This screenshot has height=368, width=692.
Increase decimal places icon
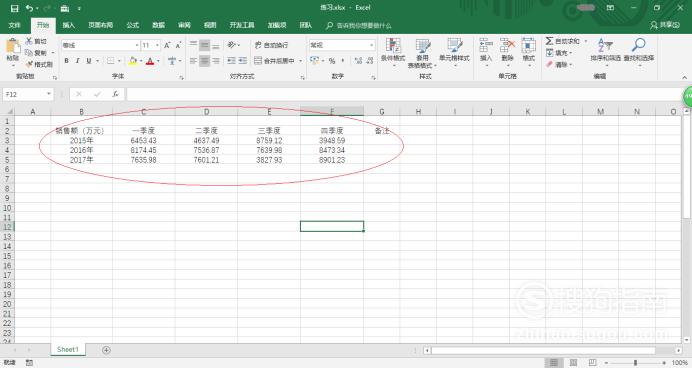pyautogui.click(x=358, y=61)
